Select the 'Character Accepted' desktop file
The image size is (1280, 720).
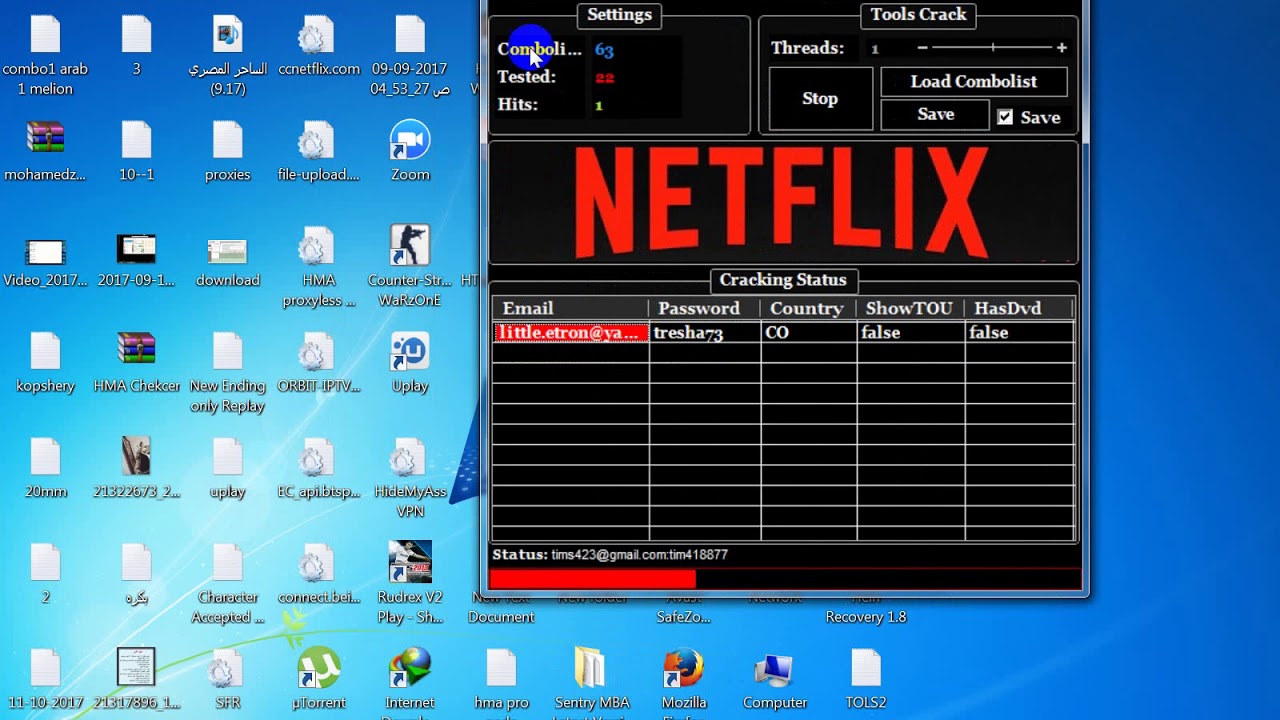(228, 584)
